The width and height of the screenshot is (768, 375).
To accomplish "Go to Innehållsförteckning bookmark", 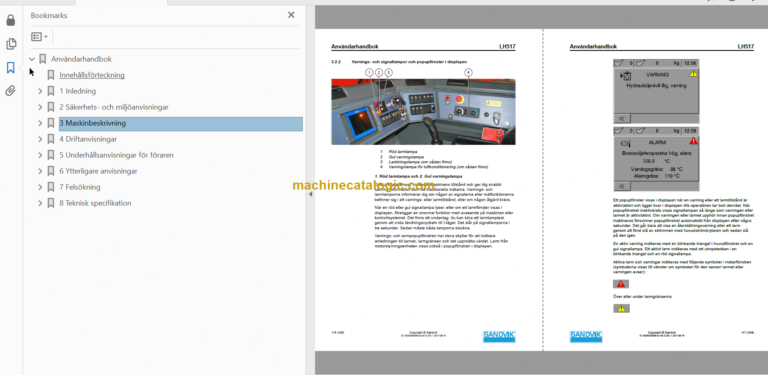I will (x=92, y=75).
